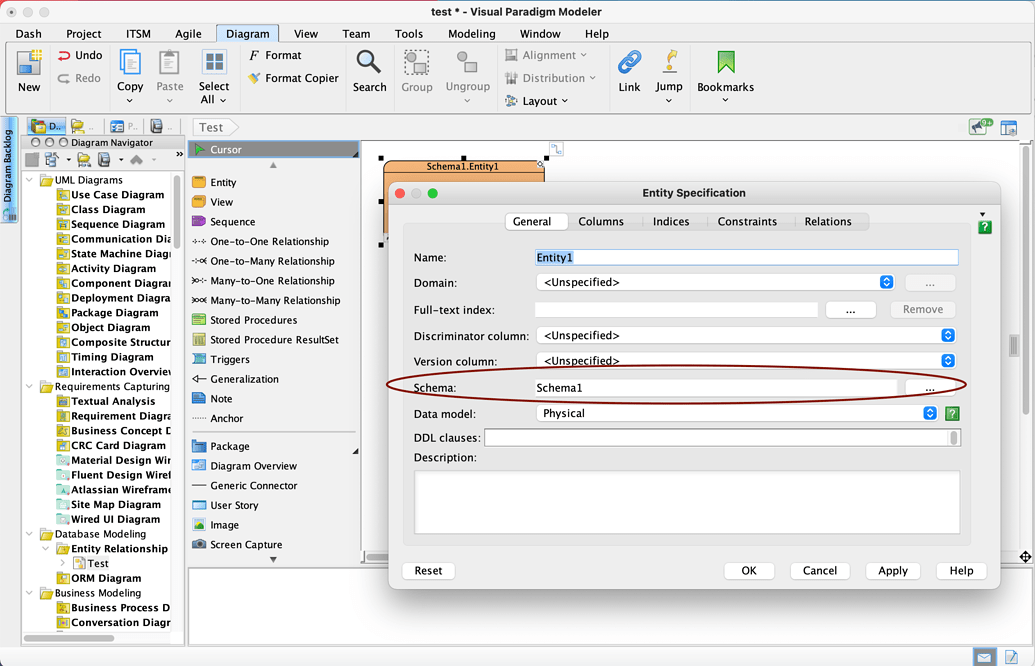Open the Search tool in the ribbon
Screen dimensions: 1035x666
tap(369, 68)
